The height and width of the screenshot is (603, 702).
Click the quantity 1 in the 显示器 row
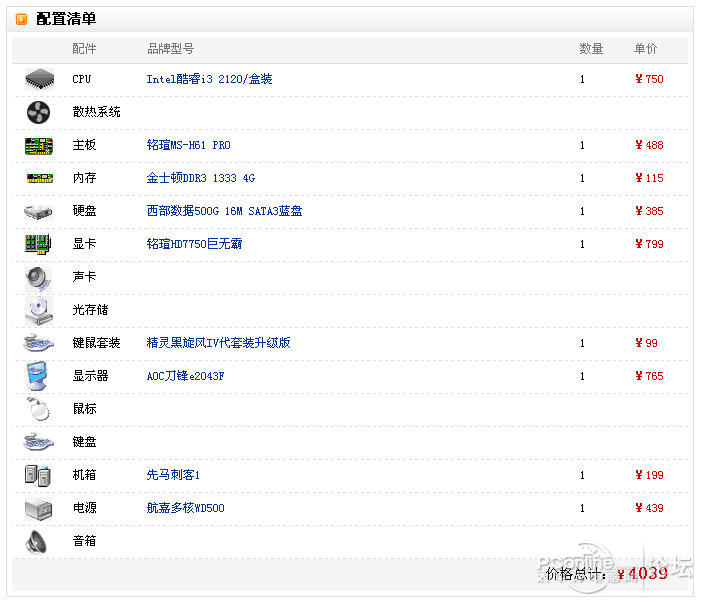(582, 376)
